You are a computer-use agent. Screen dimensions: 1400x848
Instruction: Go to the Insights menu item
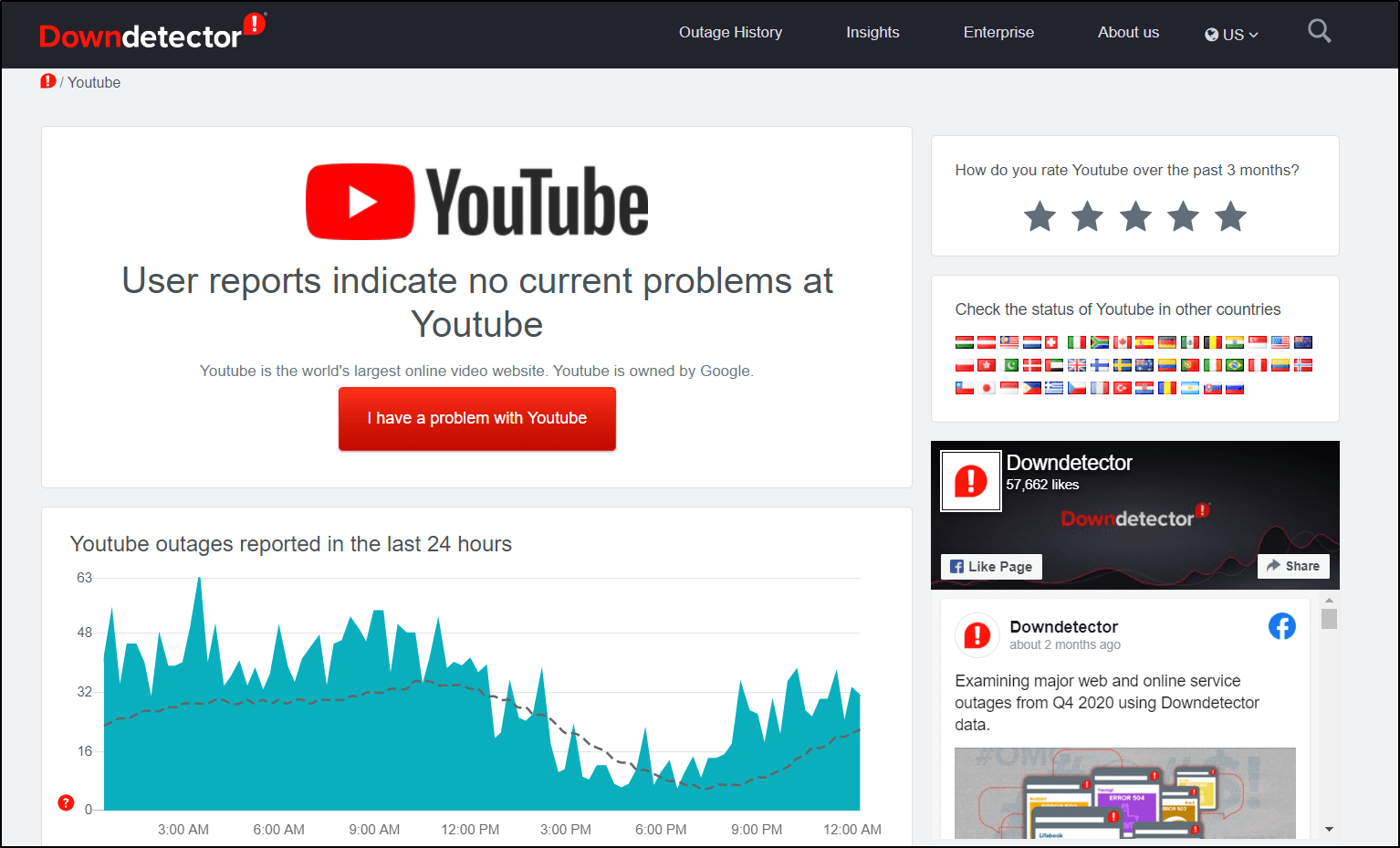pos(872,32)
